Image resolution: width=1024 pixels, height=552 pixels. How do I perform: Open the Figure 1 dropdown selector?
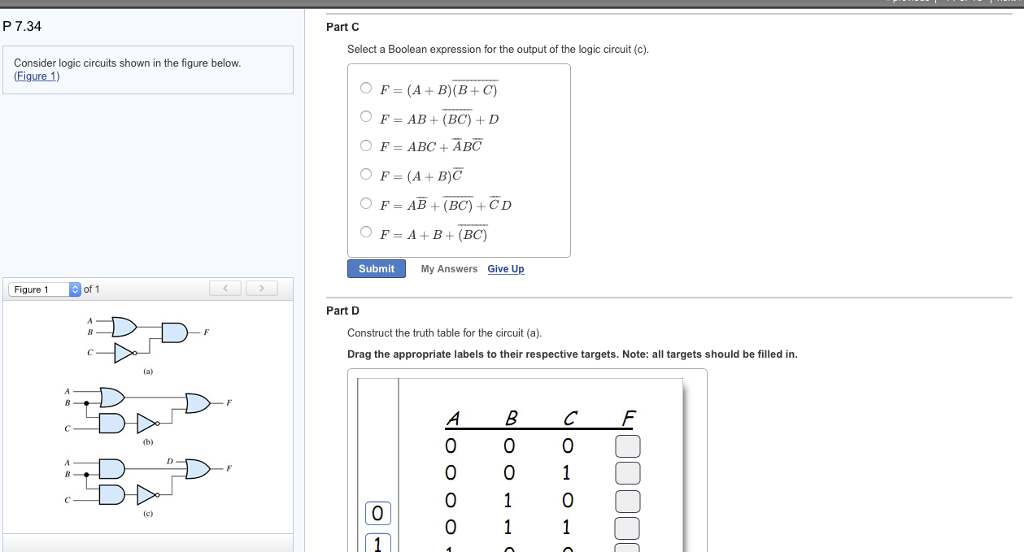point(44,289)
